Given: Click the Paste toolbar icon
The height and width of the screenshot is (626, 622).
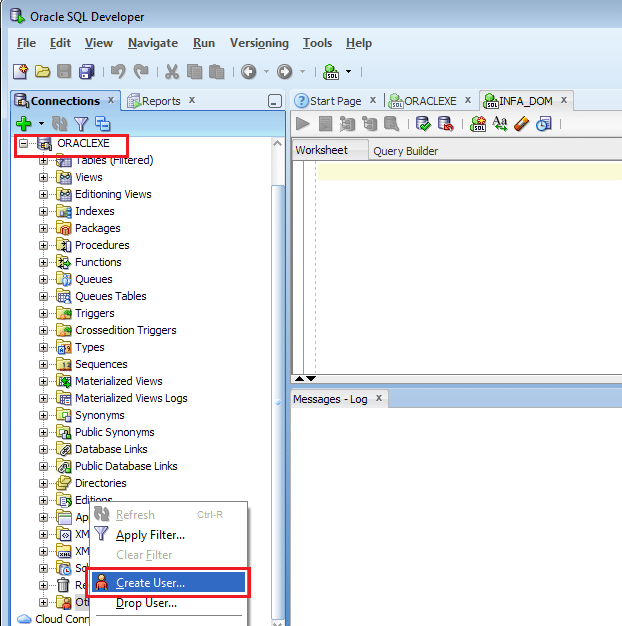Looking at the screenshot, I should pos(216,72).
